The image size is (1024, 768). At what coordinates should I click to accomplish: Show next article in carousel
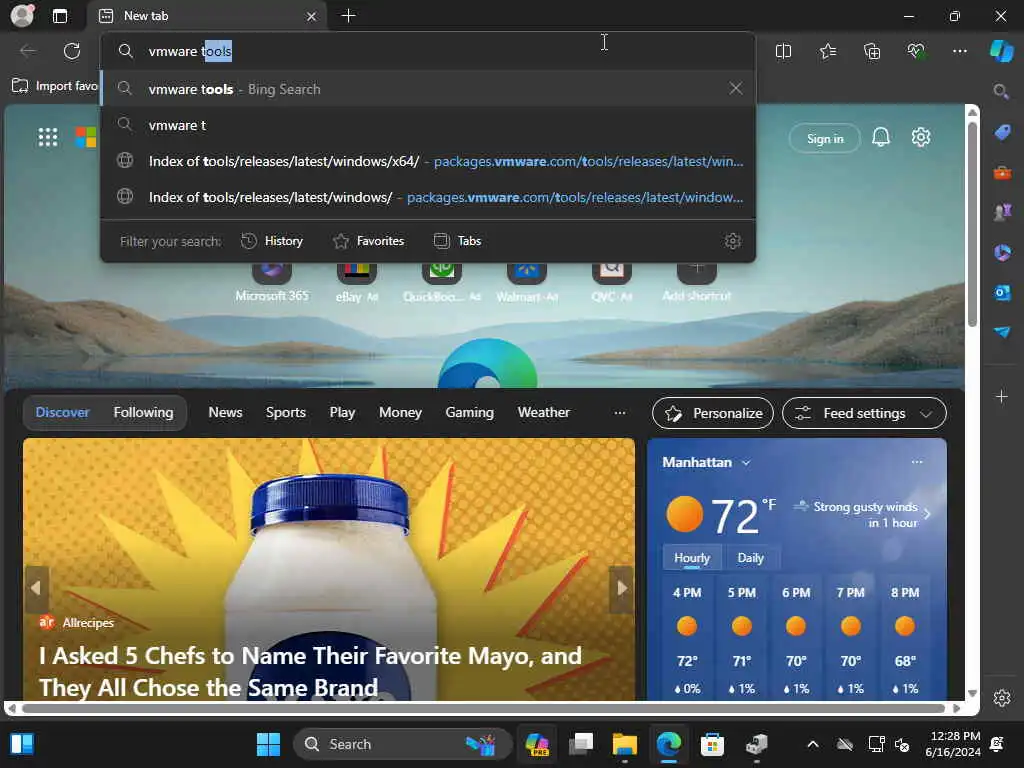tap(621, 588)
